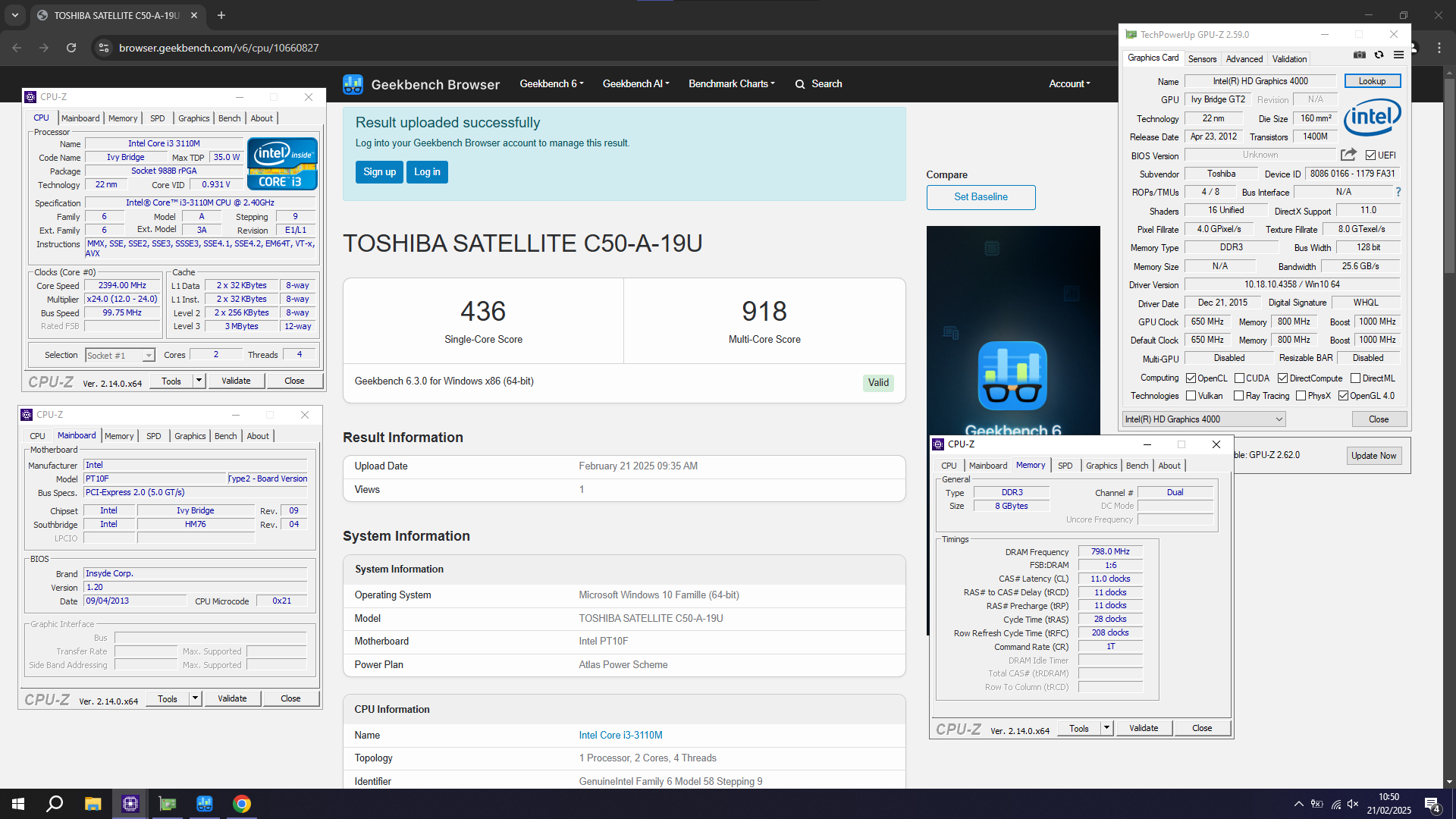Click Geekbench taskbar icon
1456x819 pixels.
tap(205, 804)
